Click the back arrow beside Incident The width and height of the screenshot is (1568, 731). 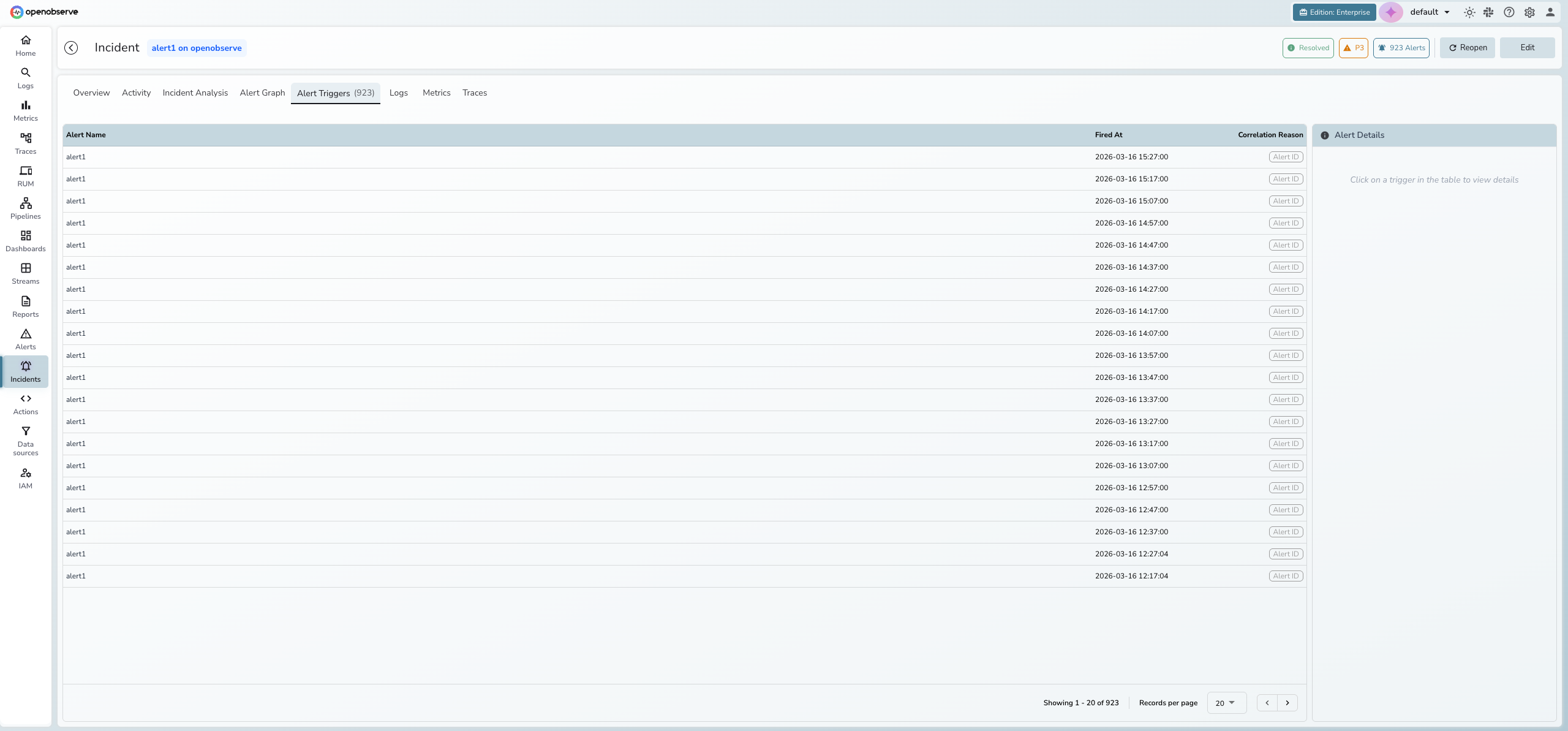point(71,48)
